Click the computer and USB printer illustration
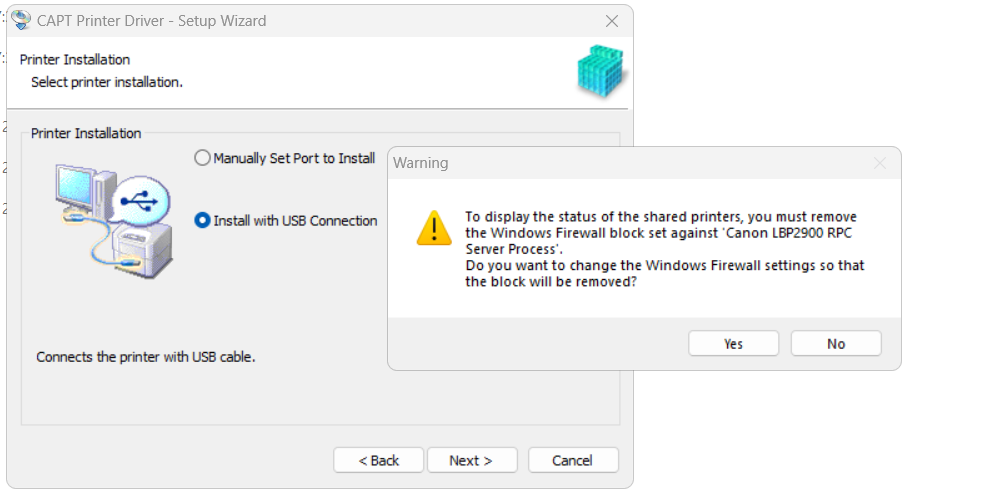 coord(113,220)
